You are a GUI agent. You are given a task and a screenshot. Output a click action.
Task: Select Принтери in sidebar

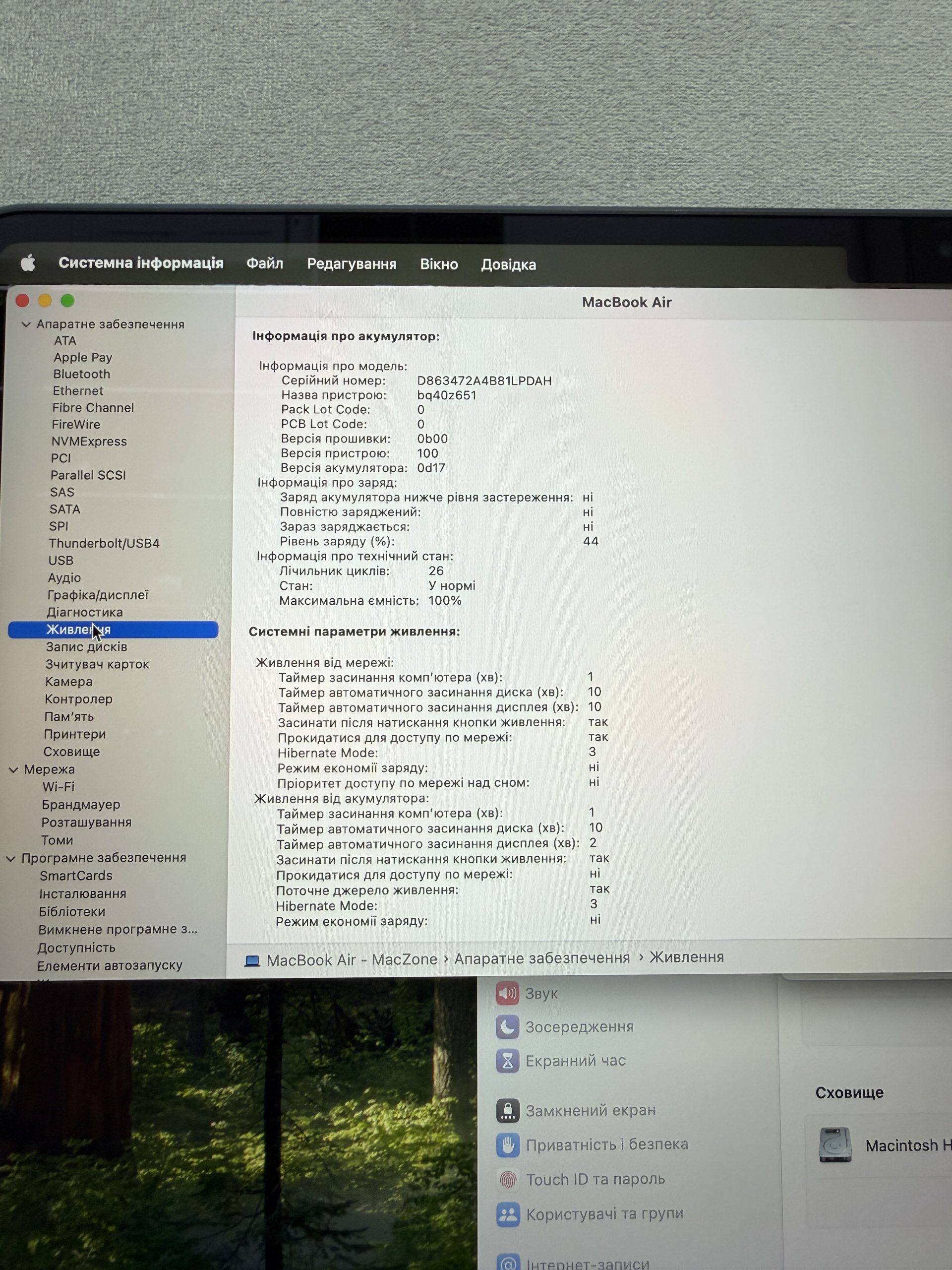[x=74, y=734]
